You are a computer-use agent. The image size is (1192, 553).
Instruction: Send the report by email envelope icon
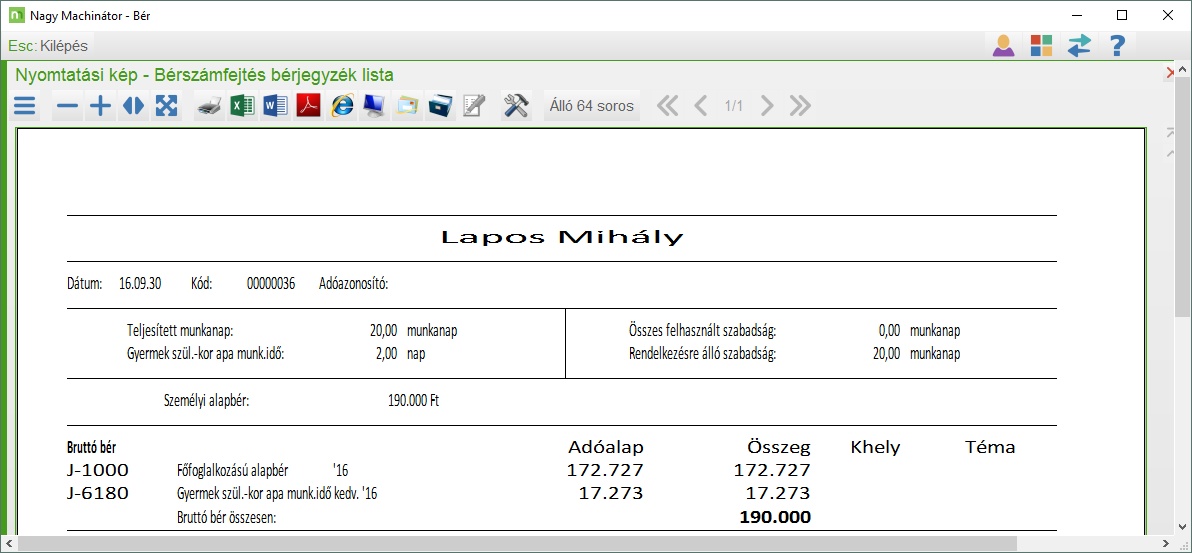(x=407, y=106)
